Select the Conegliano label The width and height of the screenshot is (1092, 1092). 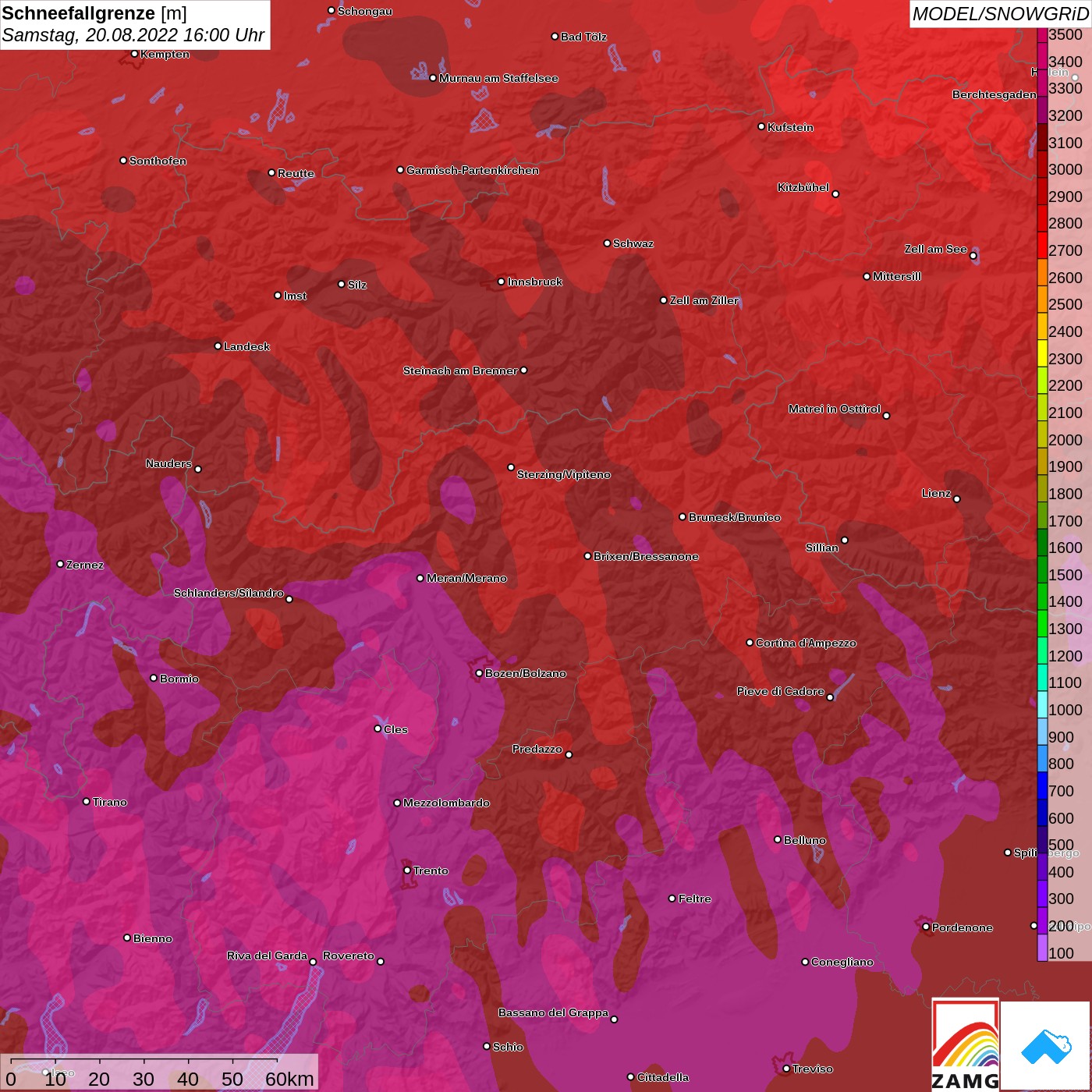coord(842,962)
